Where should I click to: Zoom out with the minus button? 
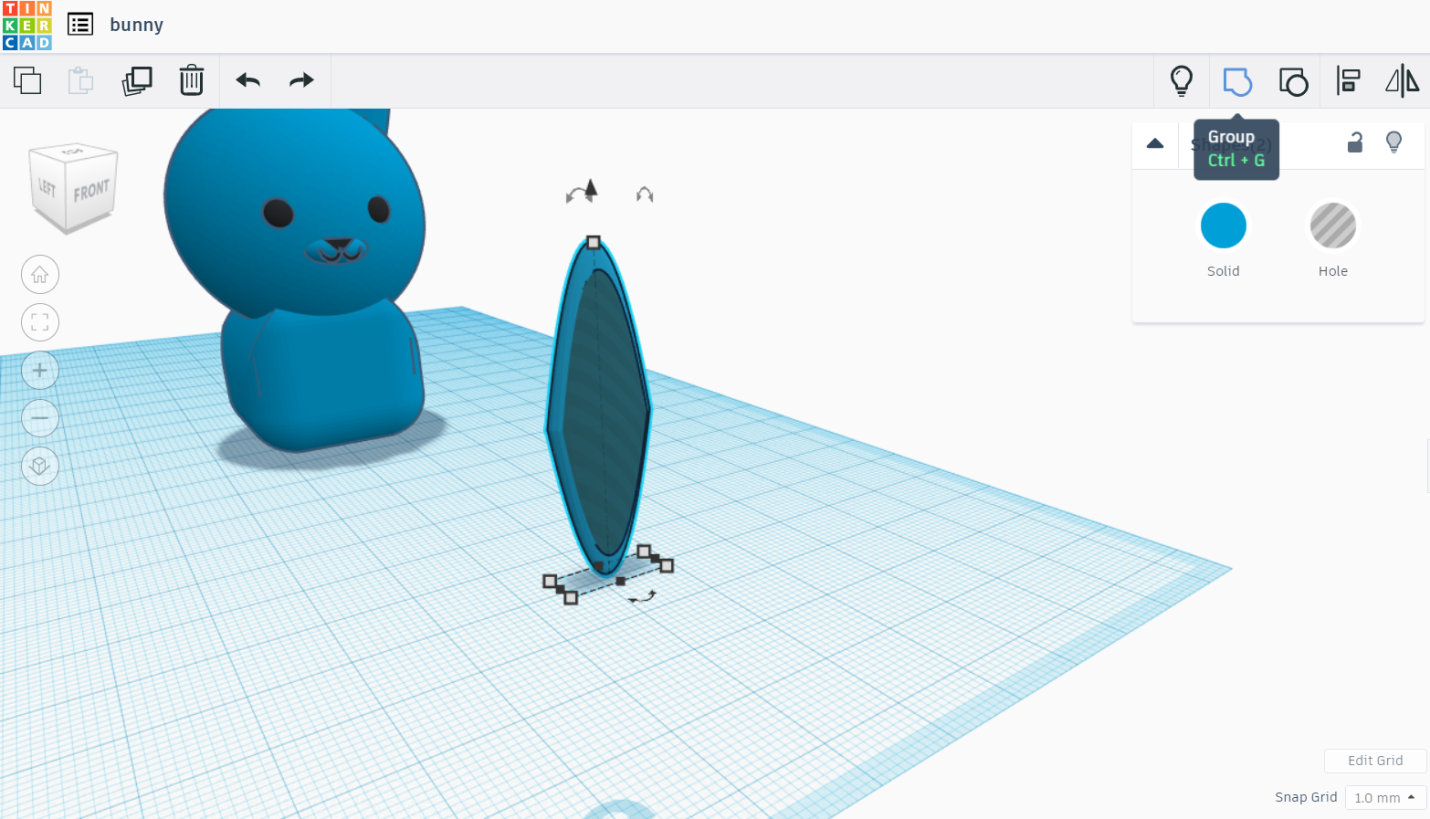coord(40,418)
